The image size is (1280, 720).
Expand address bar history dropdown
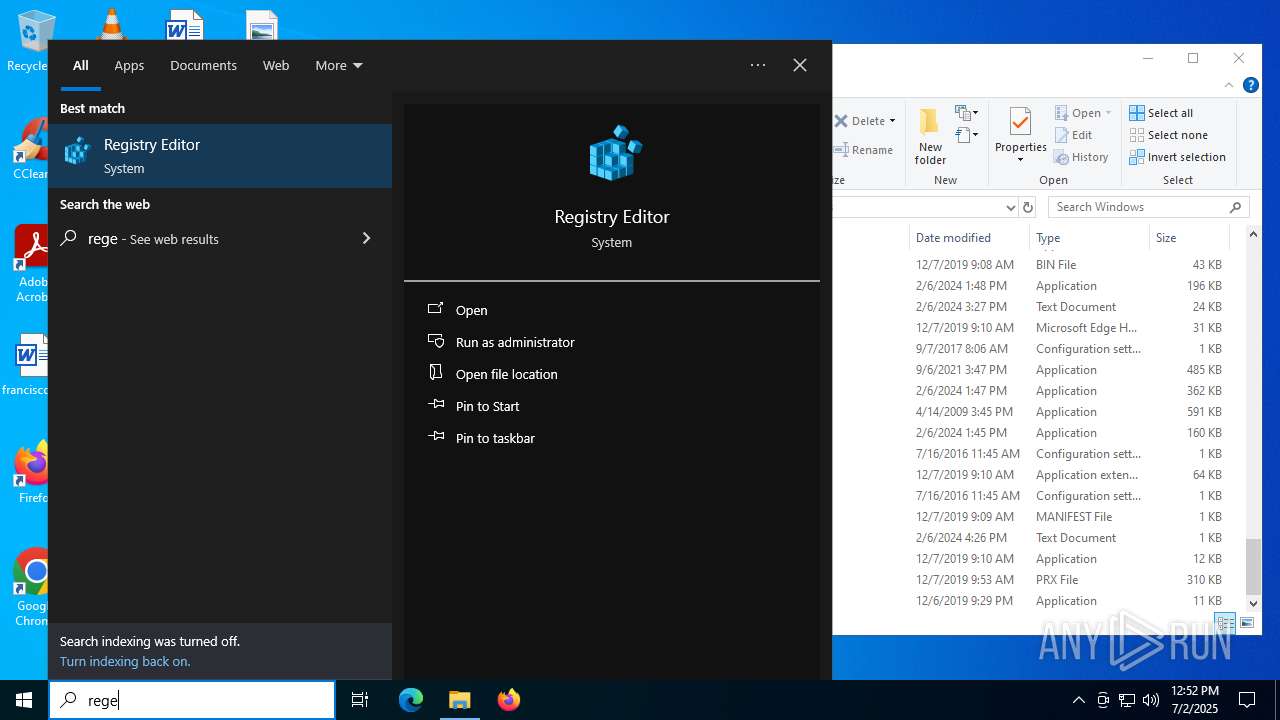click(x=1010, y=207)
